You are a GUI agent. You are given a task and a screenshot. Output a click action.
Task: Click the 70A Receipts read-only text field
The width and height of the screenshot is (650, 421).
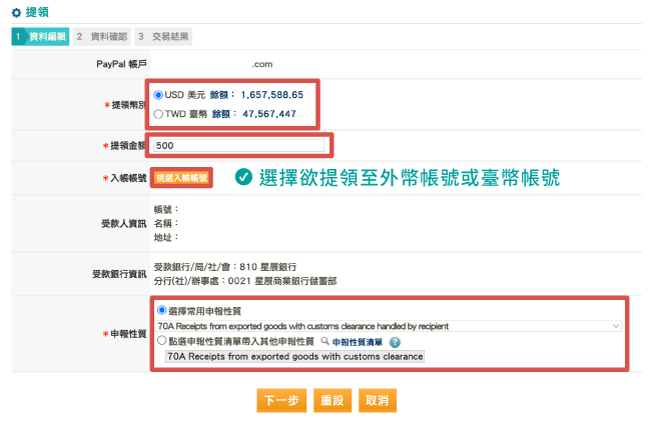point(294,356)
